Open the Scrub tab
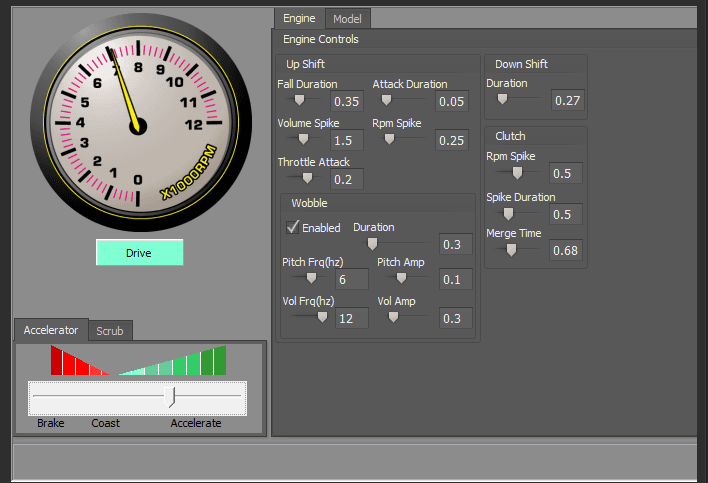708x483 pixels. pyautogui.click(x=110, y=330)
